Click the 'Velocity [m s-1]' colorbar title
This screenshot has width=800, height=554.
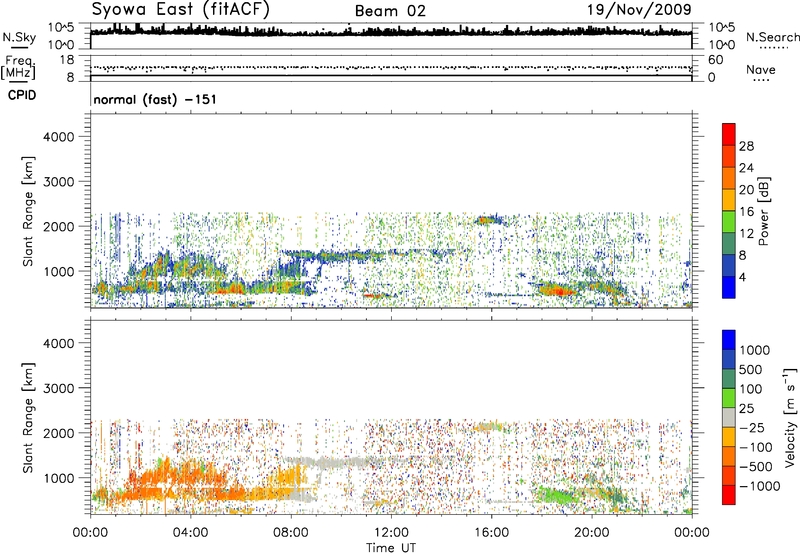(790, 417)
